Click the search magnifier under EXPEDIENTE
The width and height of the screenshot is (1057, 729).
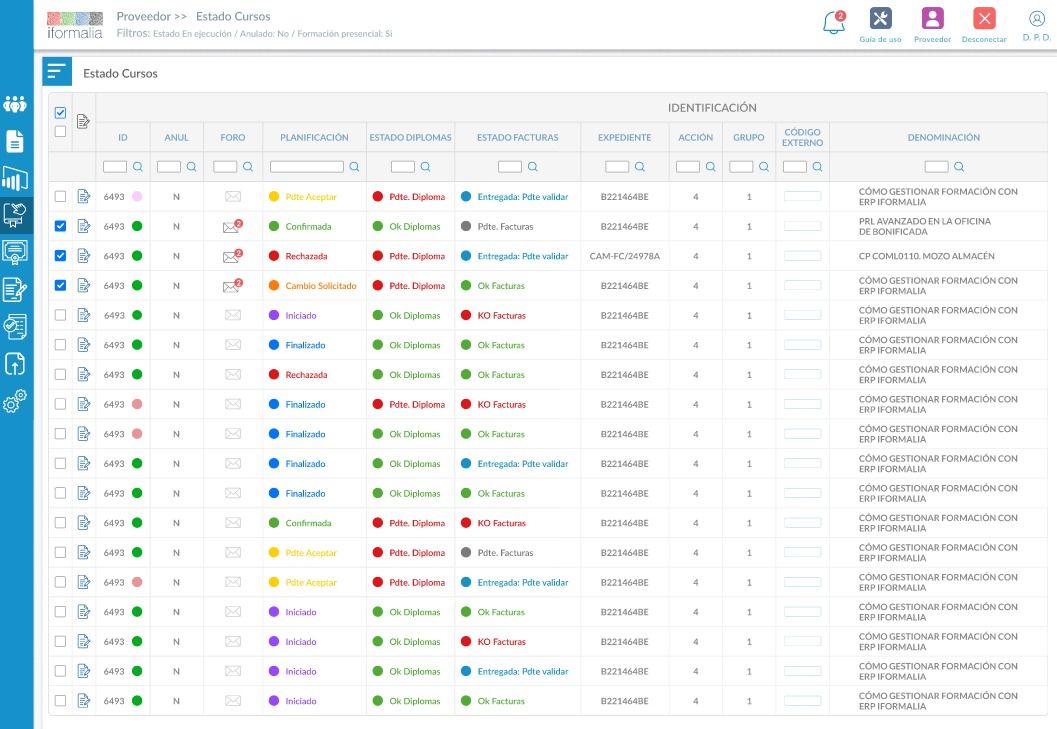click(640, 167)
